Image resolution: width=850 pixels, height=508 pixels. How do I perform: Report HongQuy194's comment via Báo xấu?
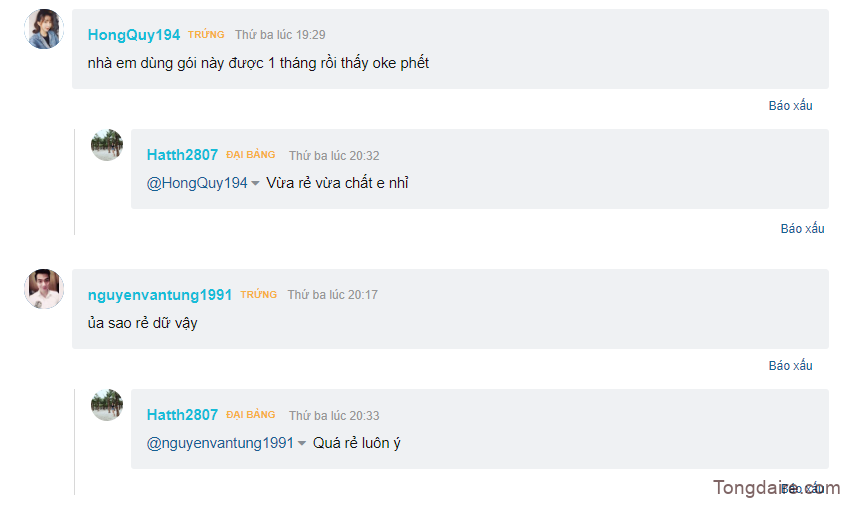[790, 106]
